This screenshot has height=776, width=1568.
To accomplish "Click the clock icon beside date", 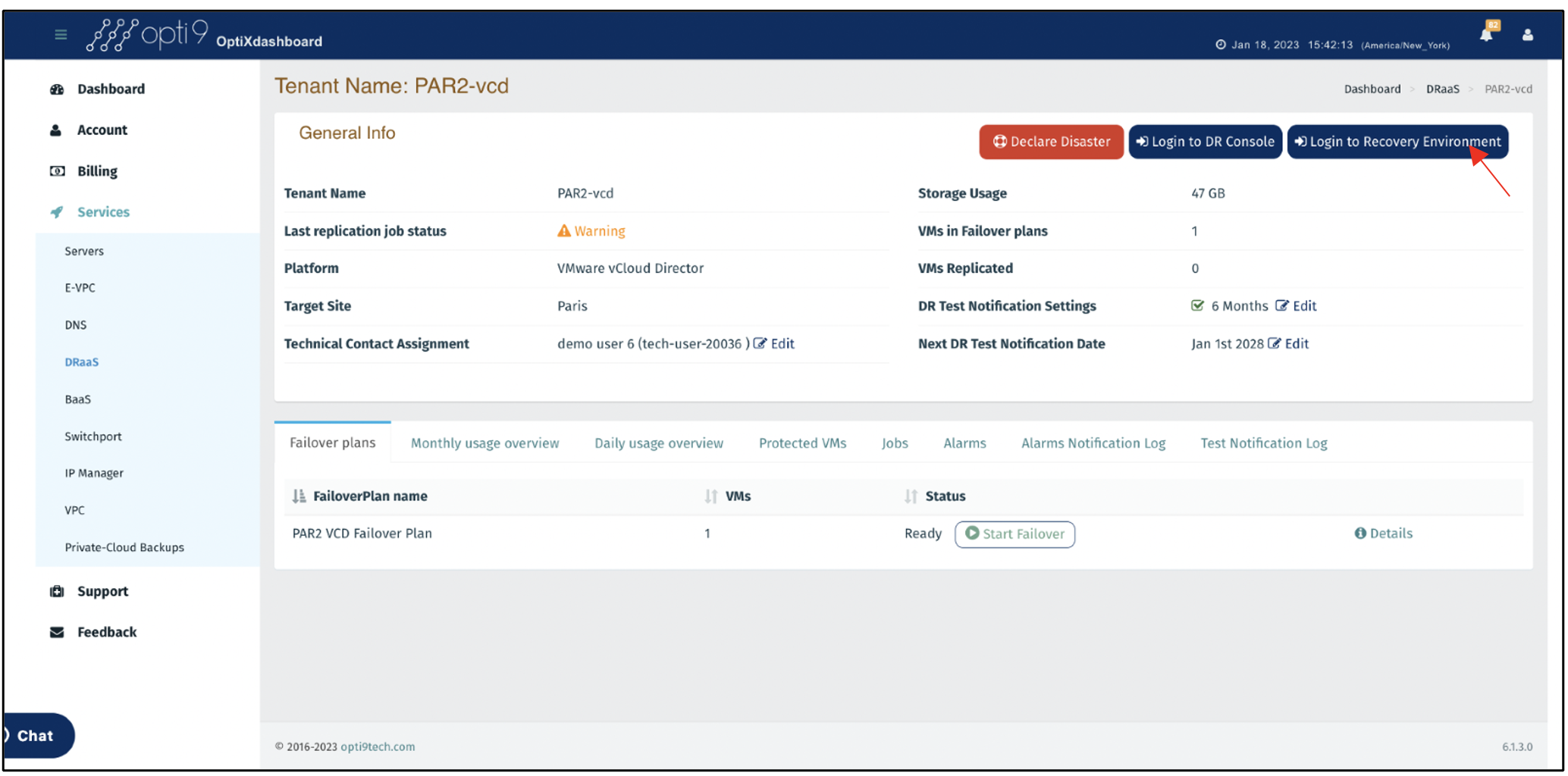I will 1221,45.
